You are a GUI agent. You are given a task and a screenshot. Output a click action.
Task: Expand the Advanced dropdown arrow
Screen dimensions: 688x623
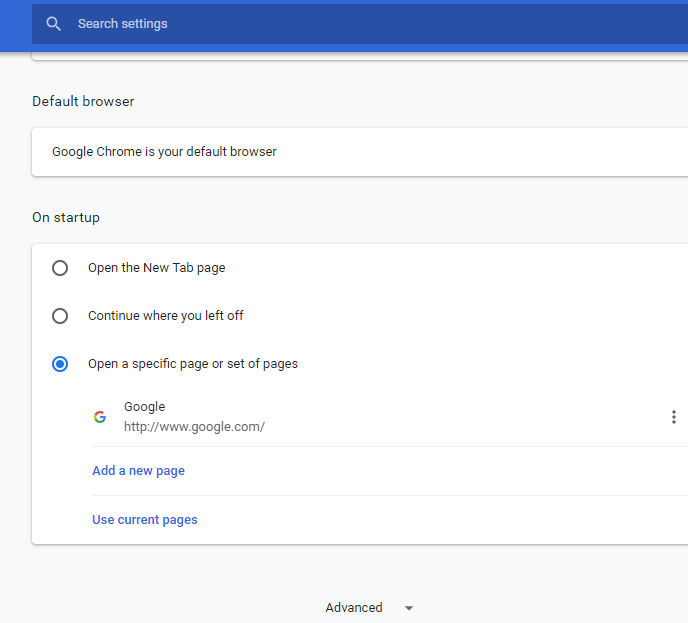(408, 608)
